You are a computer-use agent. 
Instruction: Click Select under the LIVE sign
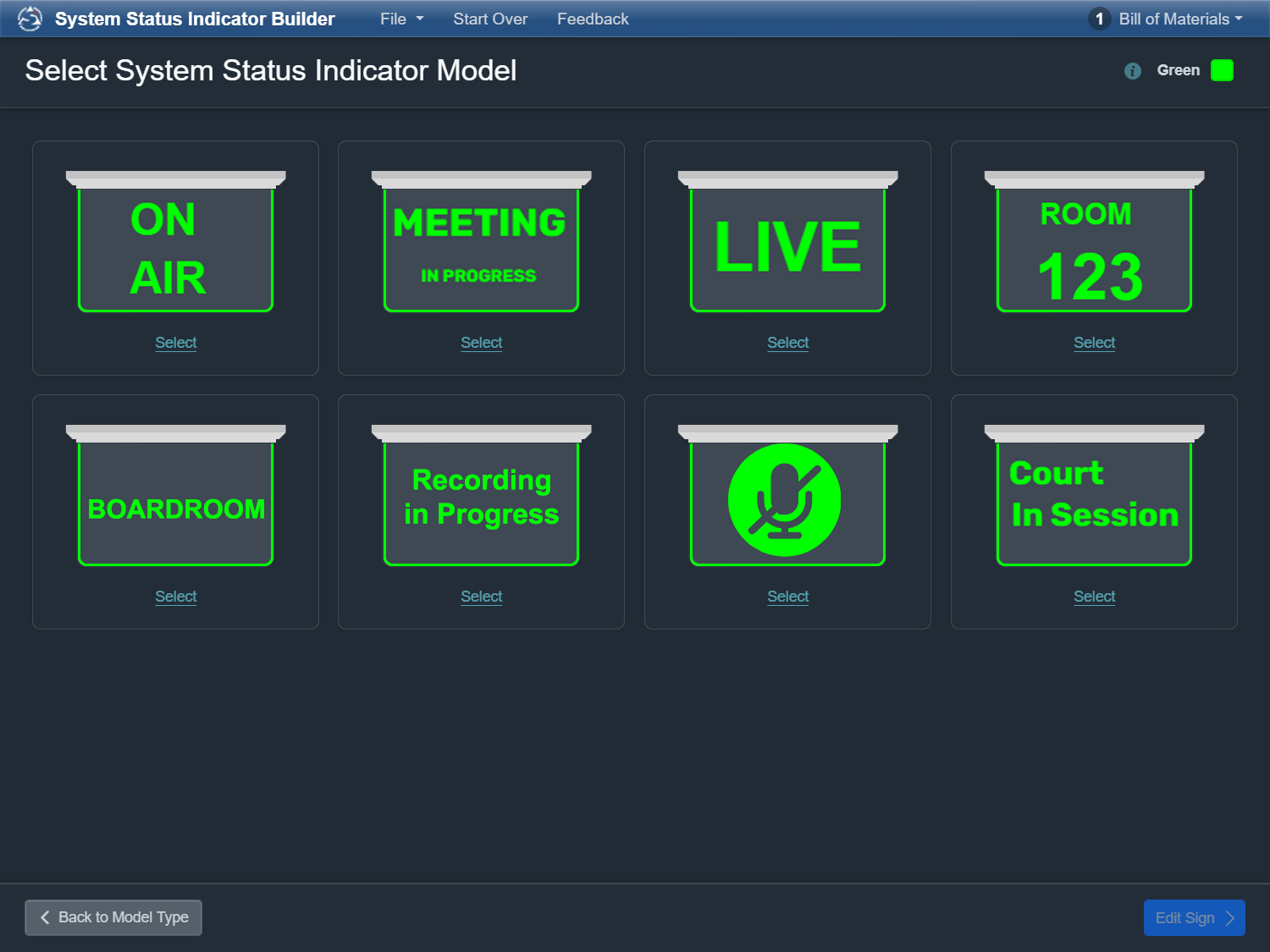[x=787, y=343]
